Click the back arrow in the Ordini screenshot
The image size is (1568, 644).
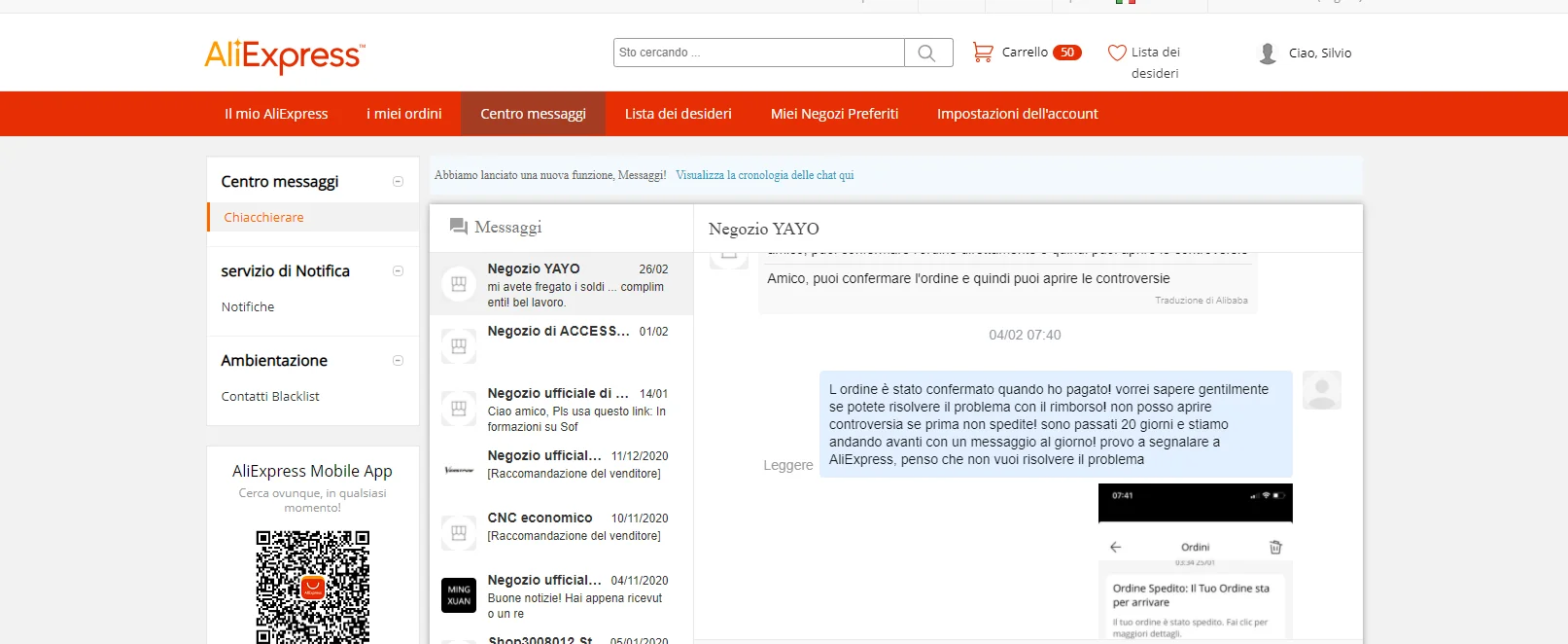[1115, 548]
